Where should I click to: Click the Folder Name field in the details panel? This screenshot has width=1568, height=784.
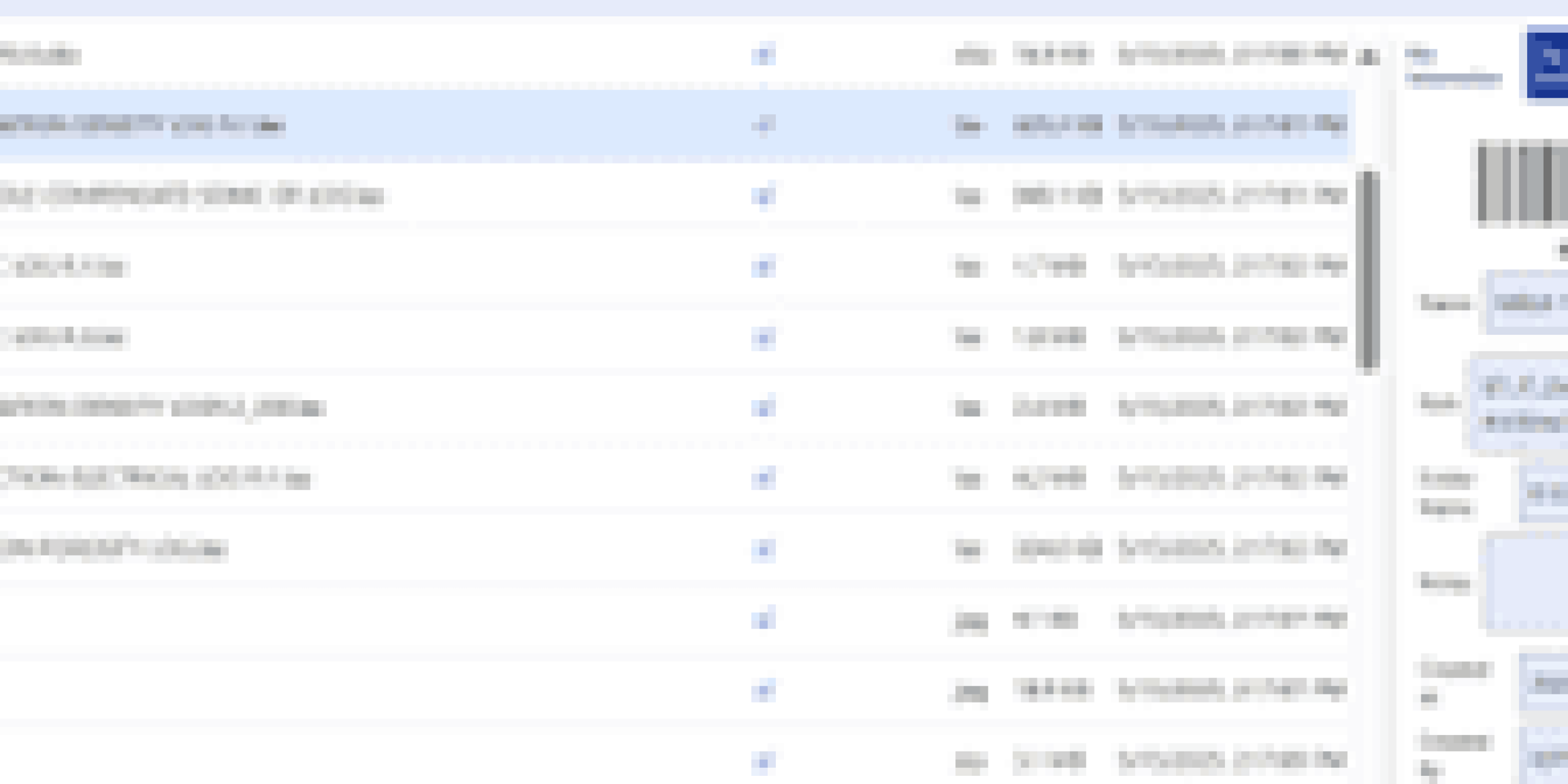[x=1544, y=493]
